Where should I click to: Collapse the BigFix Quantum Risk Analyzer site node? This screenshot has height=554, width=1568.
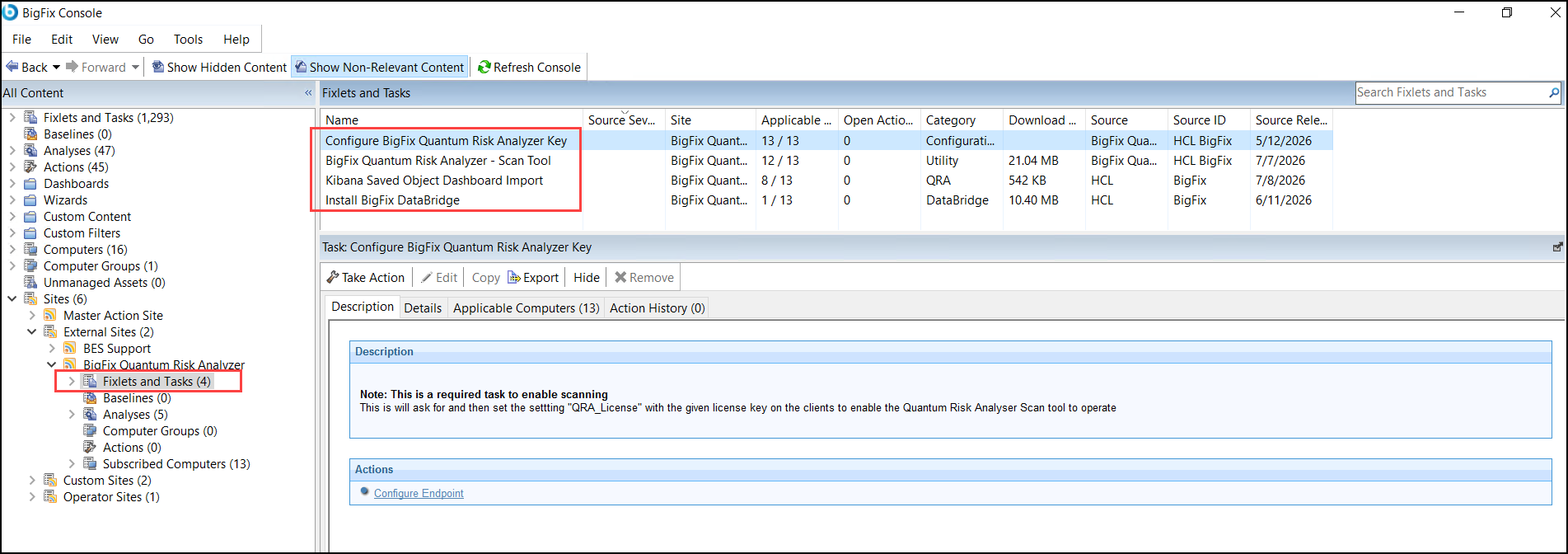[52, 364]
